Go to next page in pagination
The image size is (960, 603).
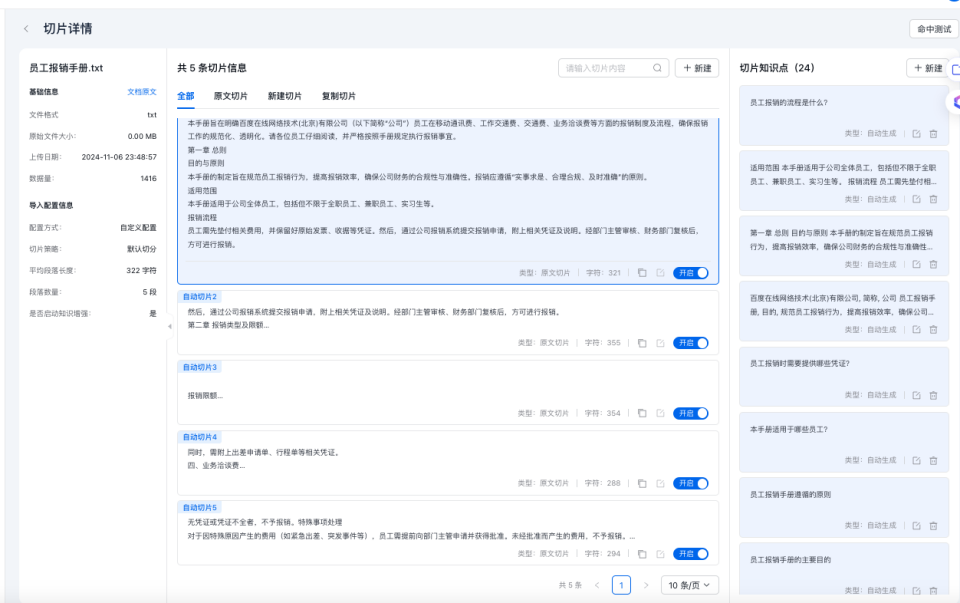tap(646, 585)
